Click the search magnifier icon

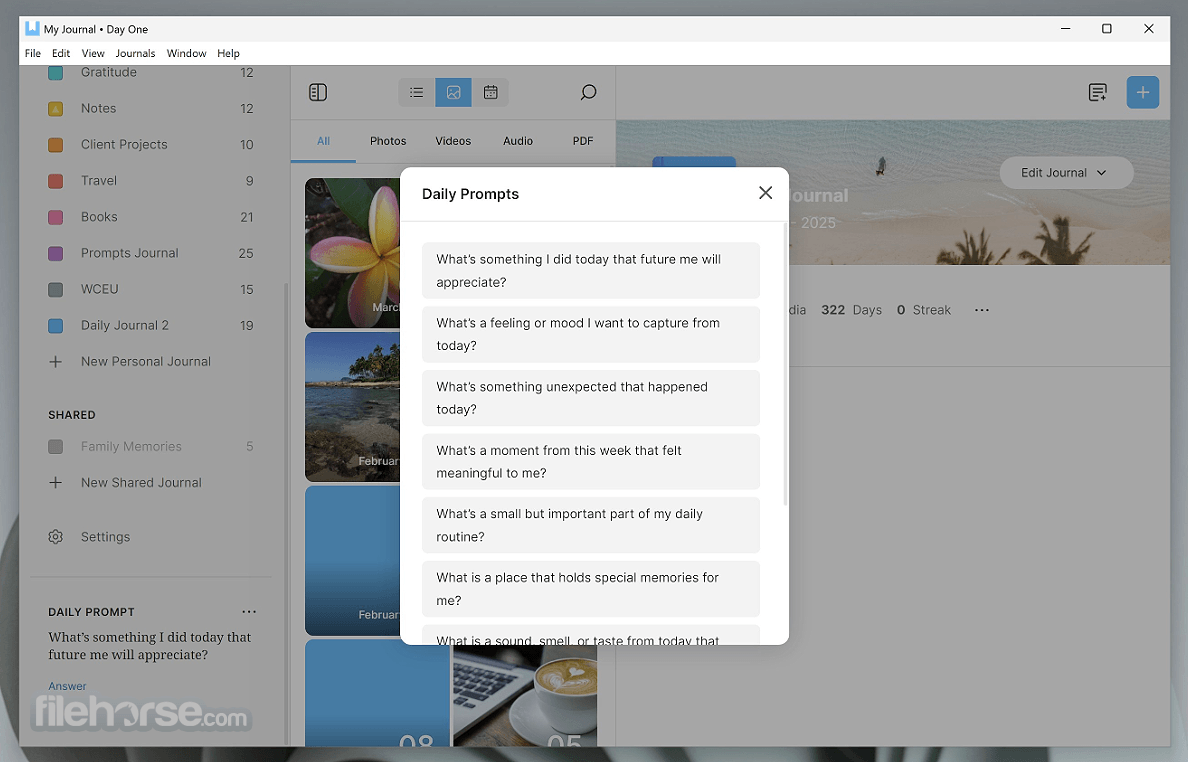click(588, 92)
